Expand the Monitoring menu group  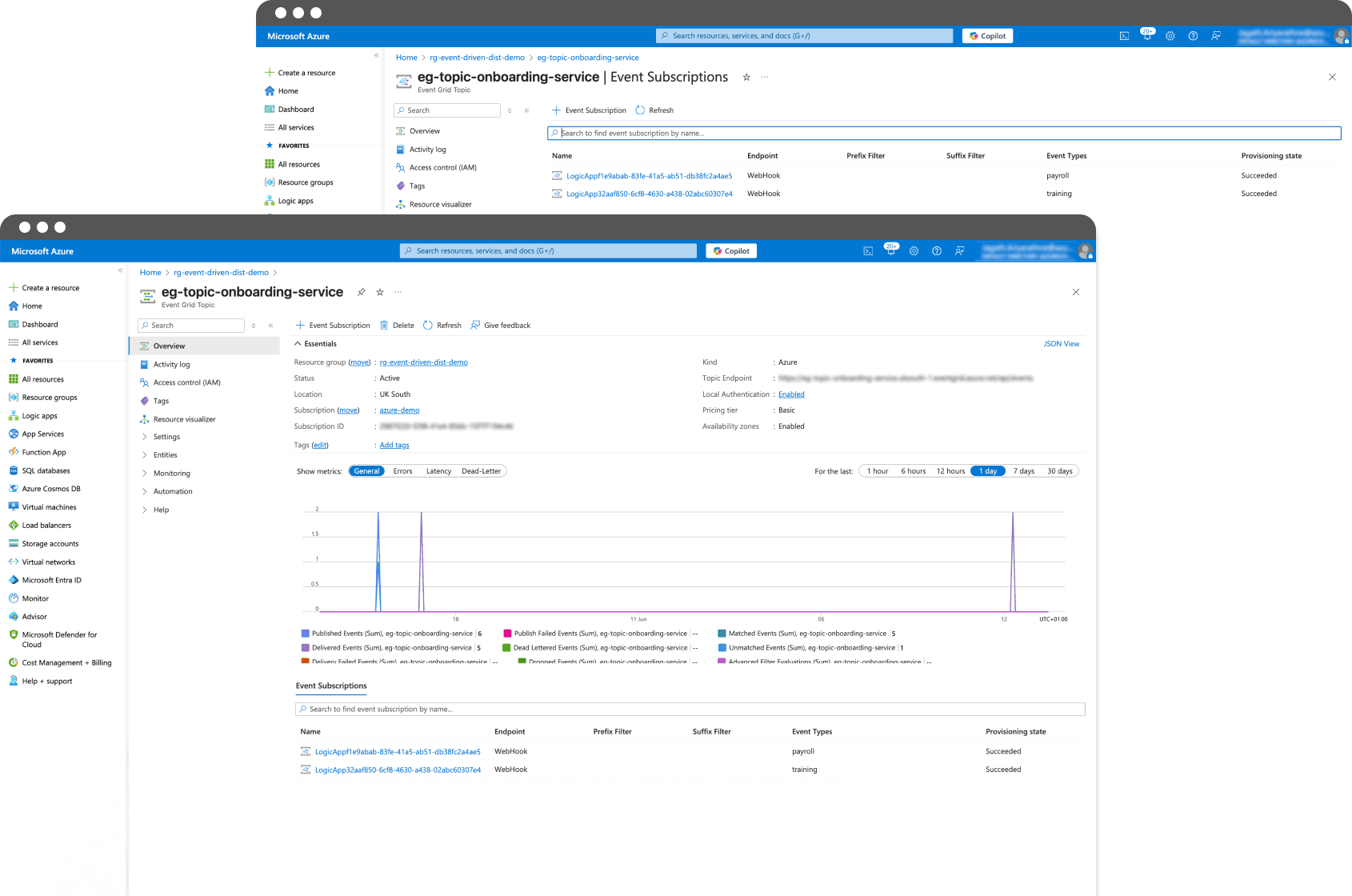[x=171, y=474]
